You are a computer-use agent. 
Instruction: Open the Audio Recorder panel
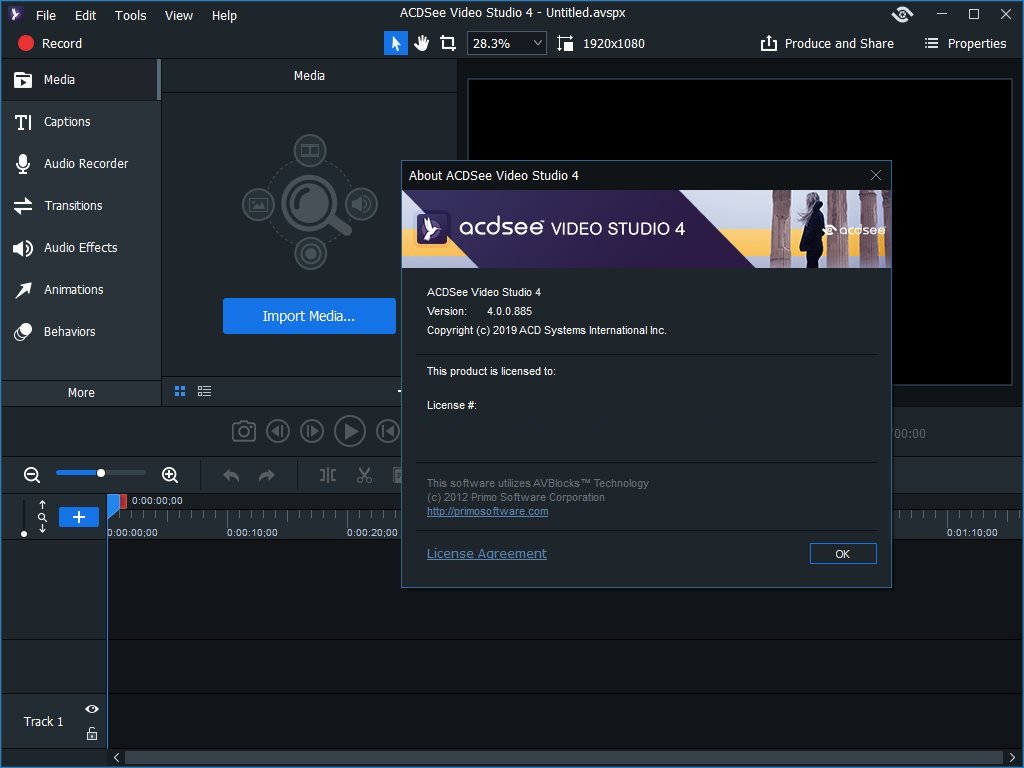click(80, 163)
